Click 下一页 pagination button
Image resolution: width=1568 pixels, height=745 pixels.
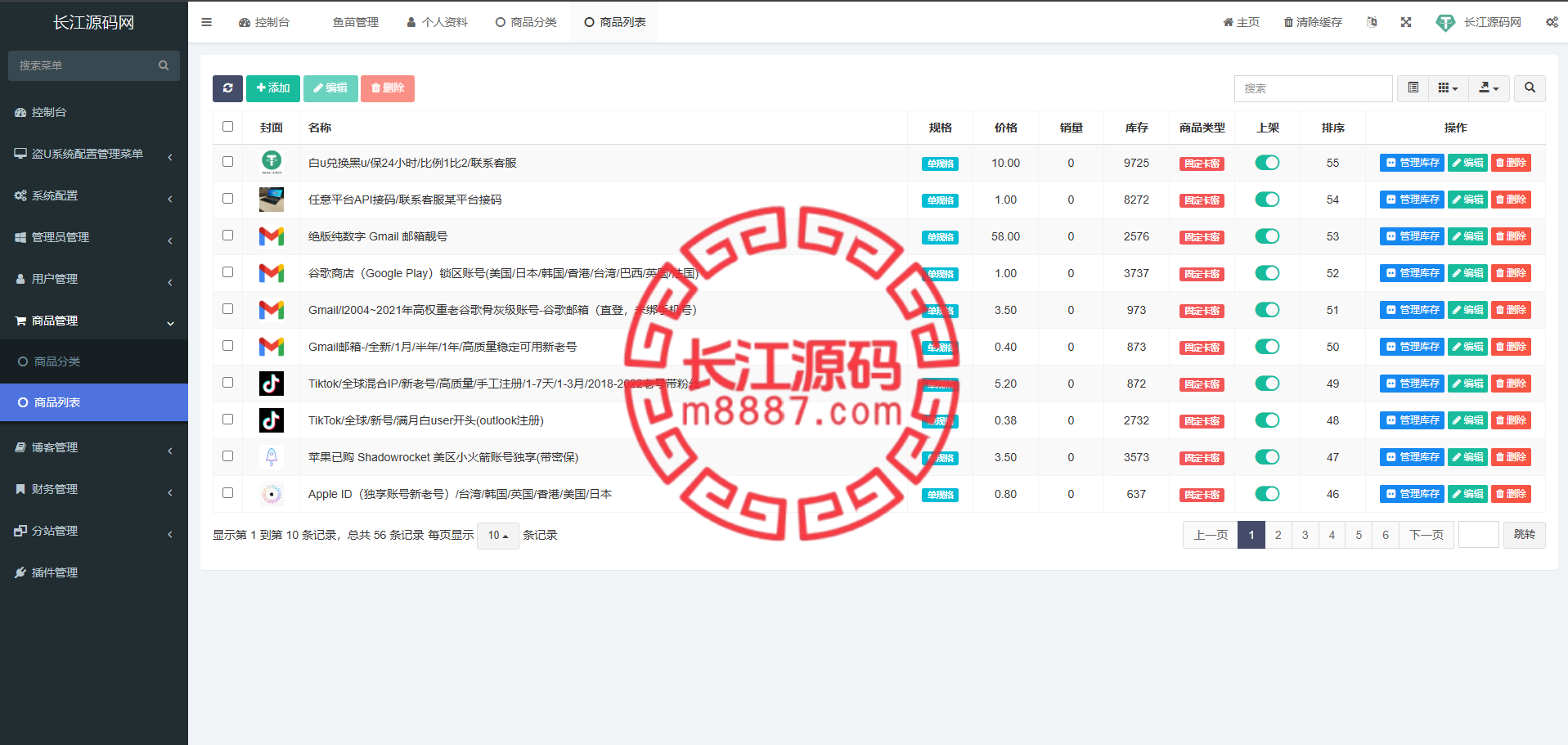[1426, 535]
